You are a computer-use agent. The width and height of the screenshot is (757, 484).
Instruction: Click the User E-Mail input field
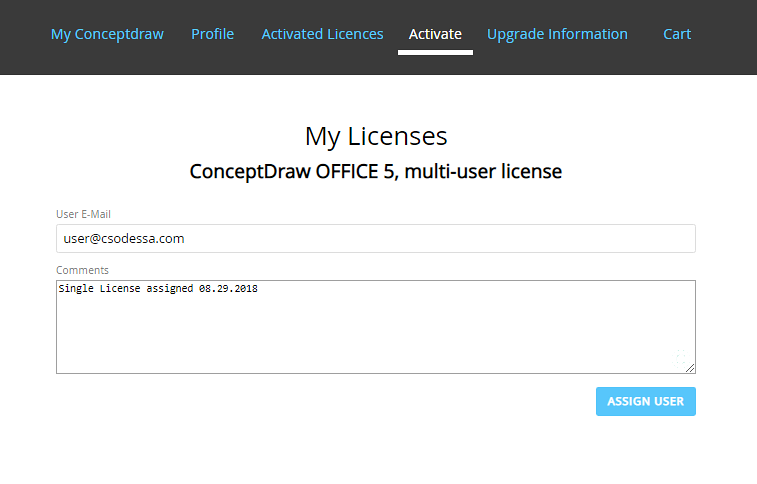pyautogui.click(x=376, y=238)
